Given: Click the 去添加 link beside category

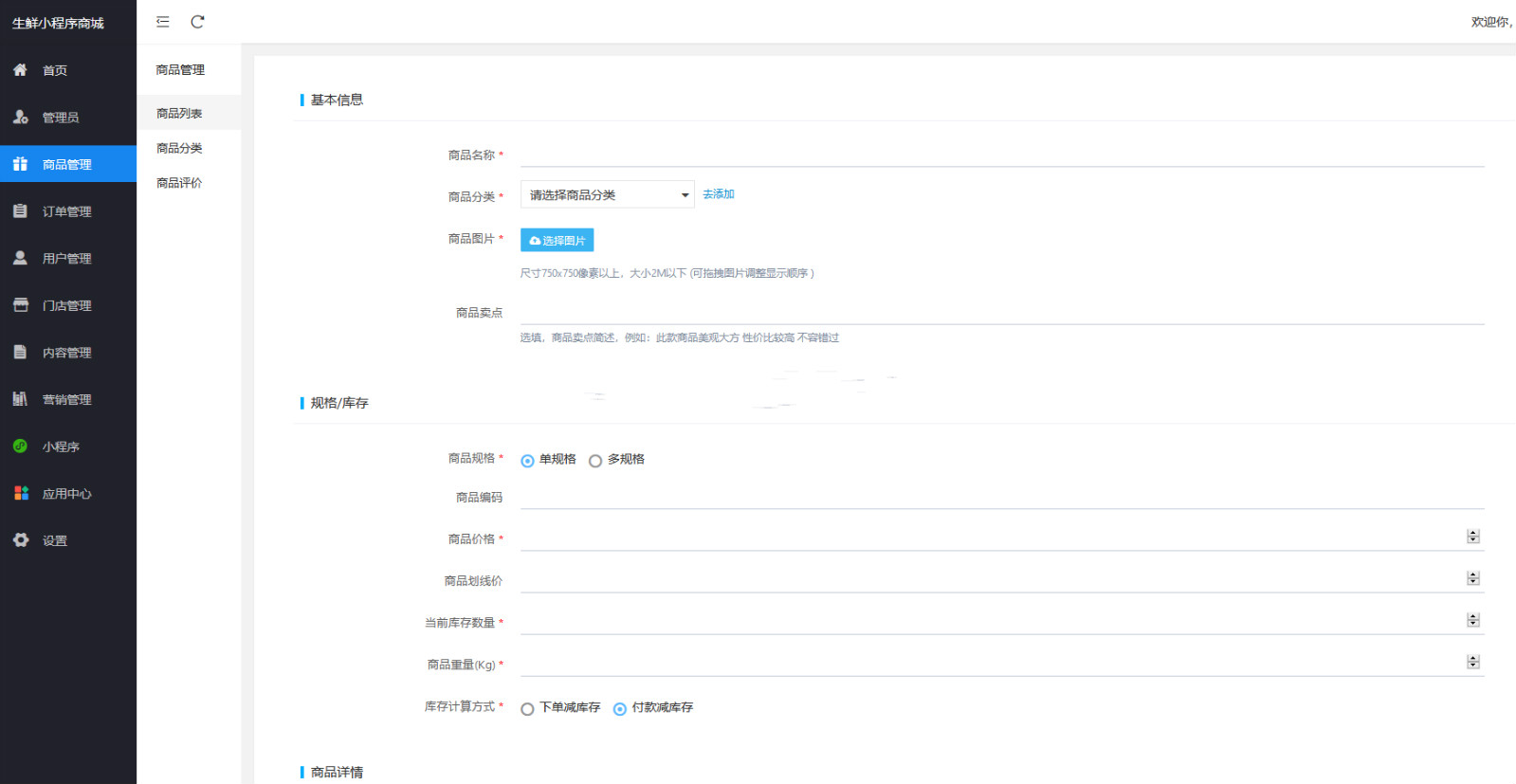Looking at the screenshot, I should [x=718, y=194].
